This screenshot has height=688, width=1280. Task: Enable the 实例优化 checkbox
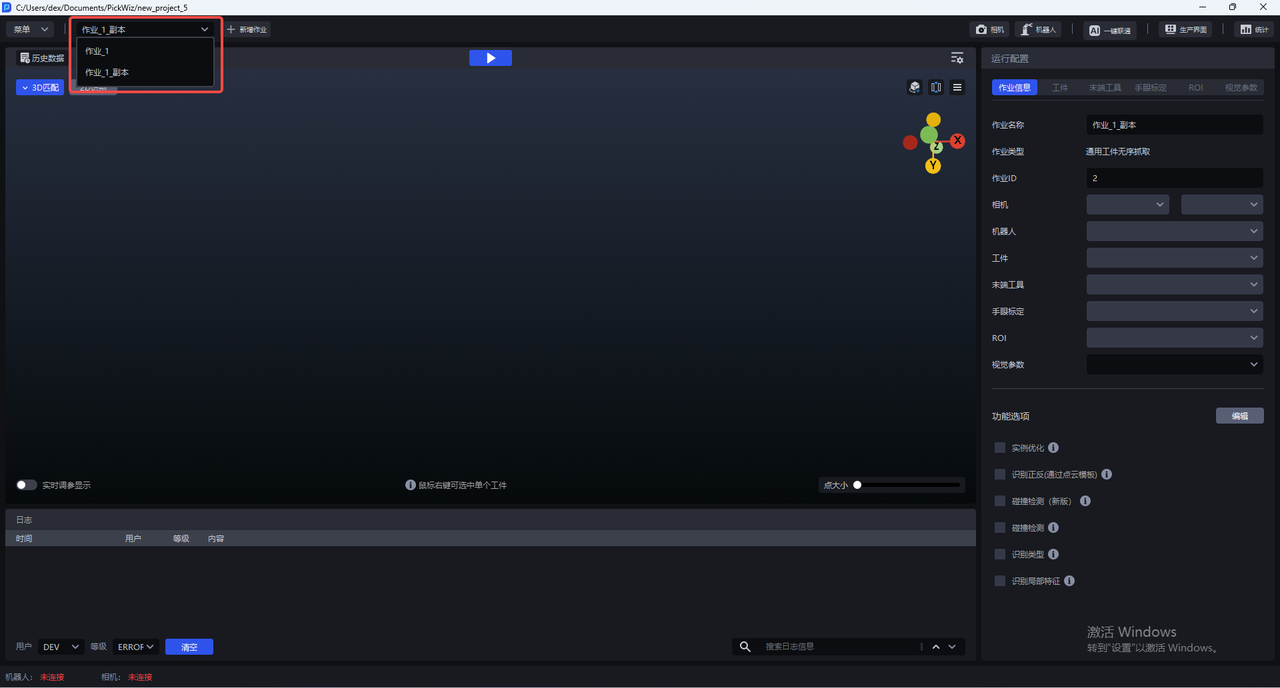pyautogui.click(x=1000, y=448)
